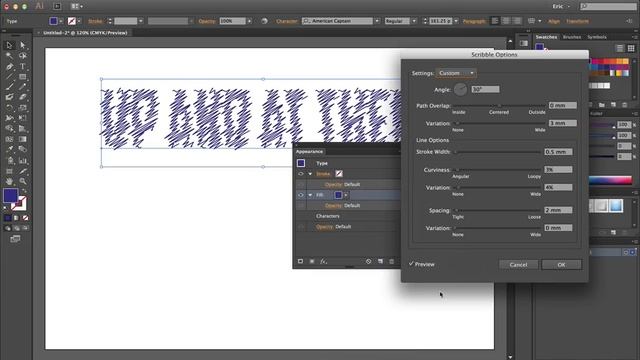Open the Settings dropdown in Scribble Options
640x360 pixels.
coord(456,73)
